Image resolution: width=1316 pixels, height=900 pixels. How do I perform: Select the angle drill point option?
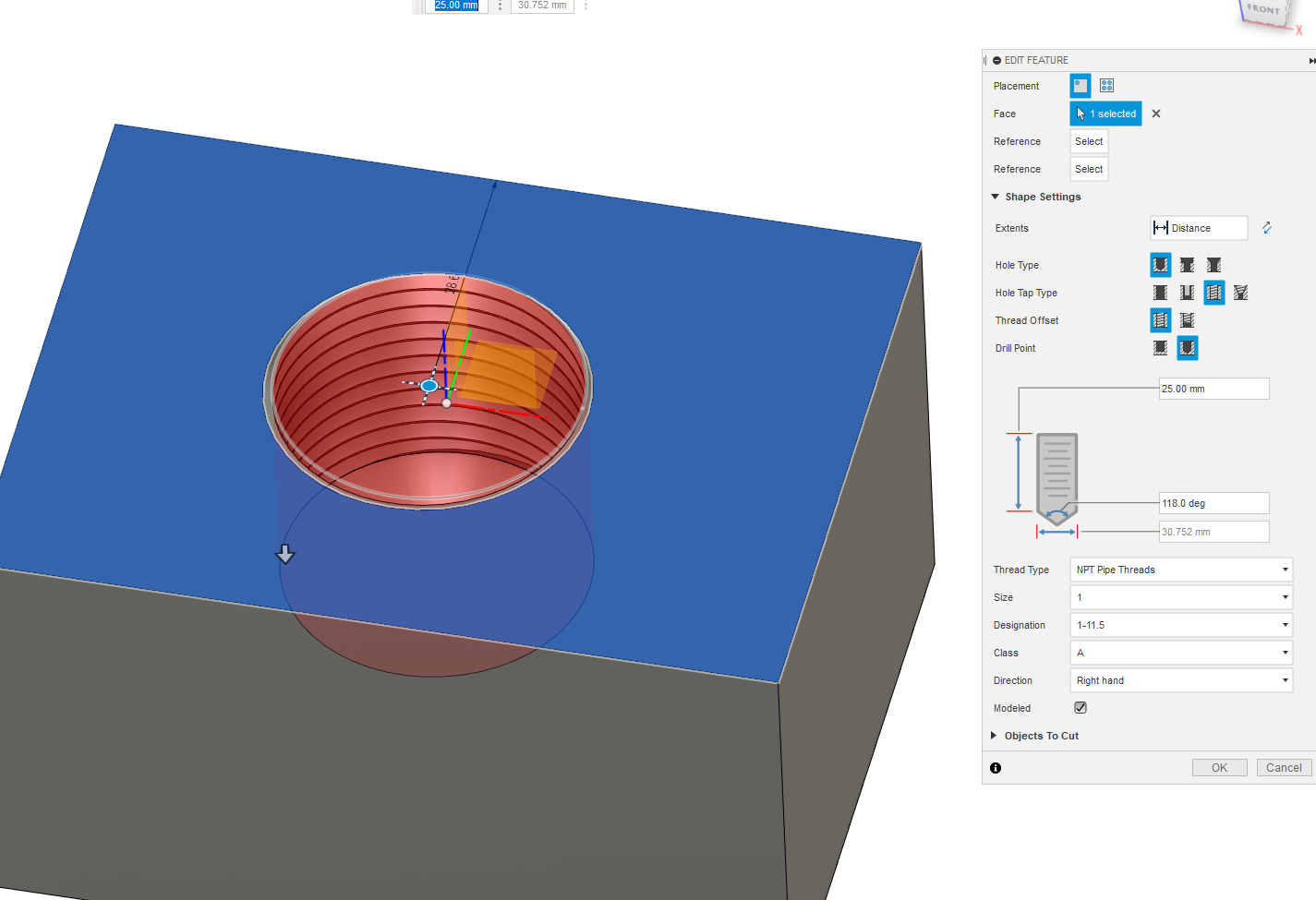[x=1187, y=348]
